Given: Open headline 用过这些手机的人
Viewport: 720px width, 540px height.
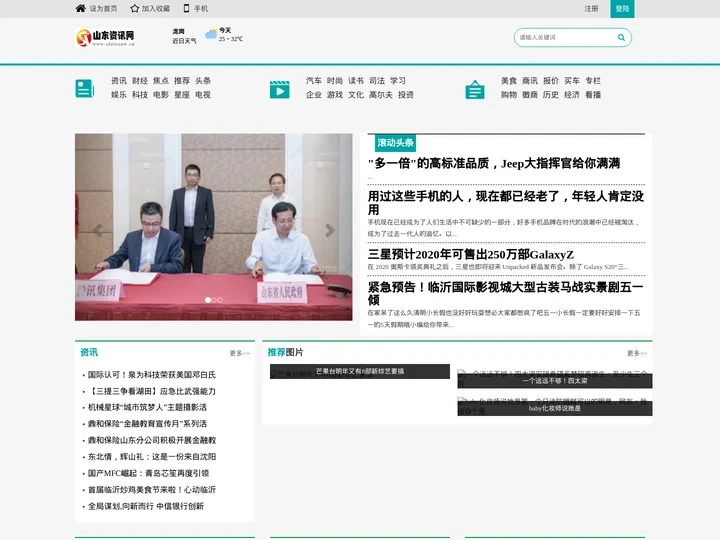Looking at the screenshot, I should (506, 203).
